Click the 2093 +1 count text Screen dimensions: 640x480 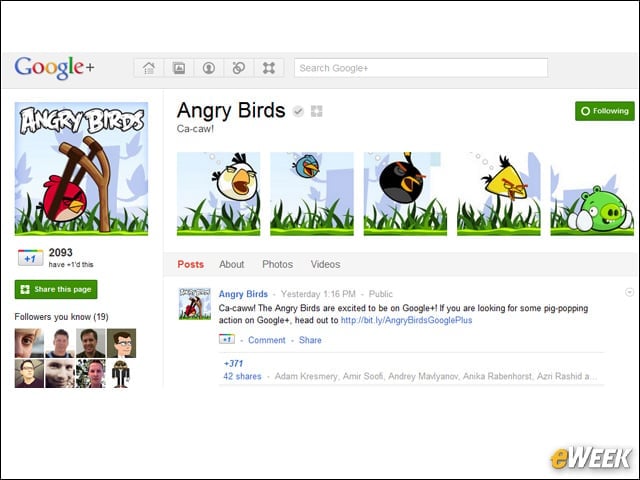tap(60, 253)
